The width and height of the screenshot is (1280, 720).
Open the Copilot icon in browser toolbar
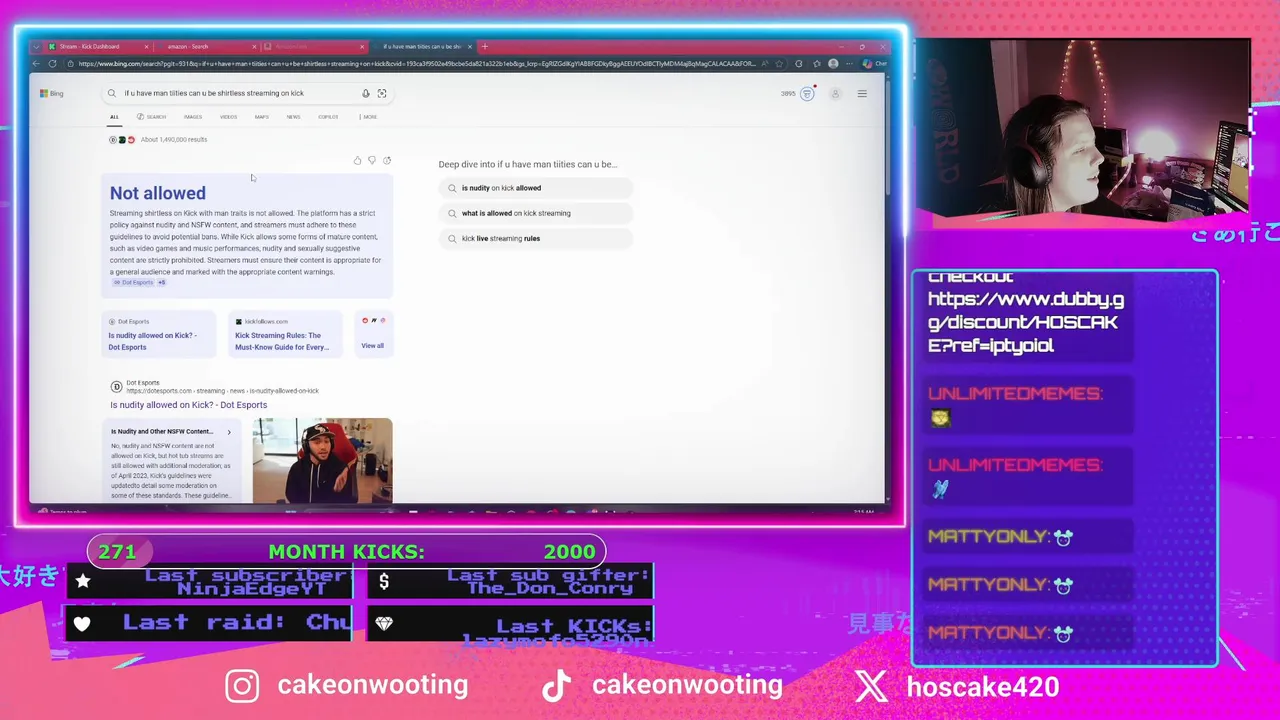(867, 64)
